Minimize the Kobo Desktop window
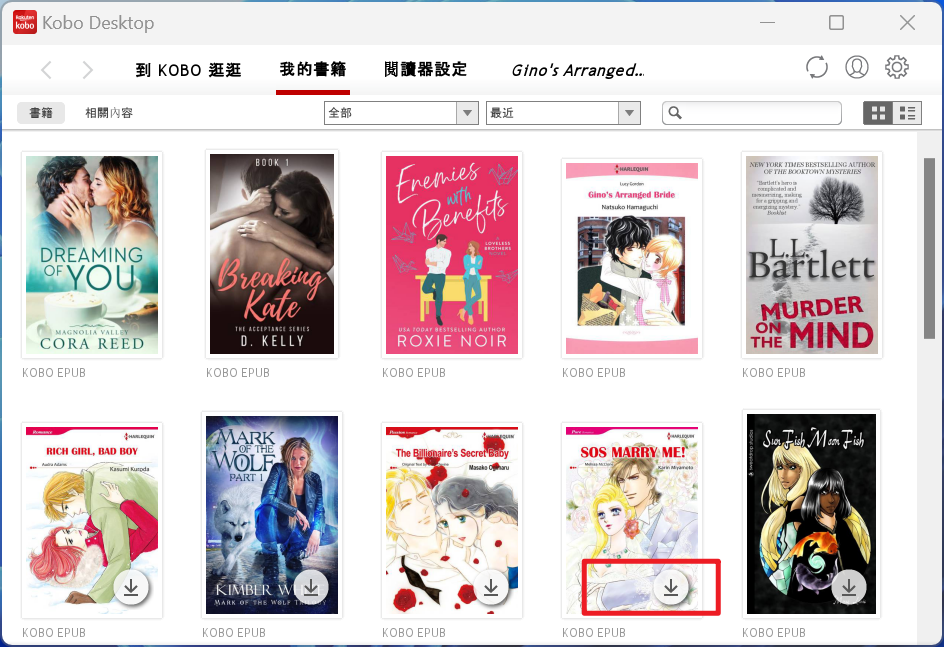The width and height of the screenshot is (944, 647). 767,23
